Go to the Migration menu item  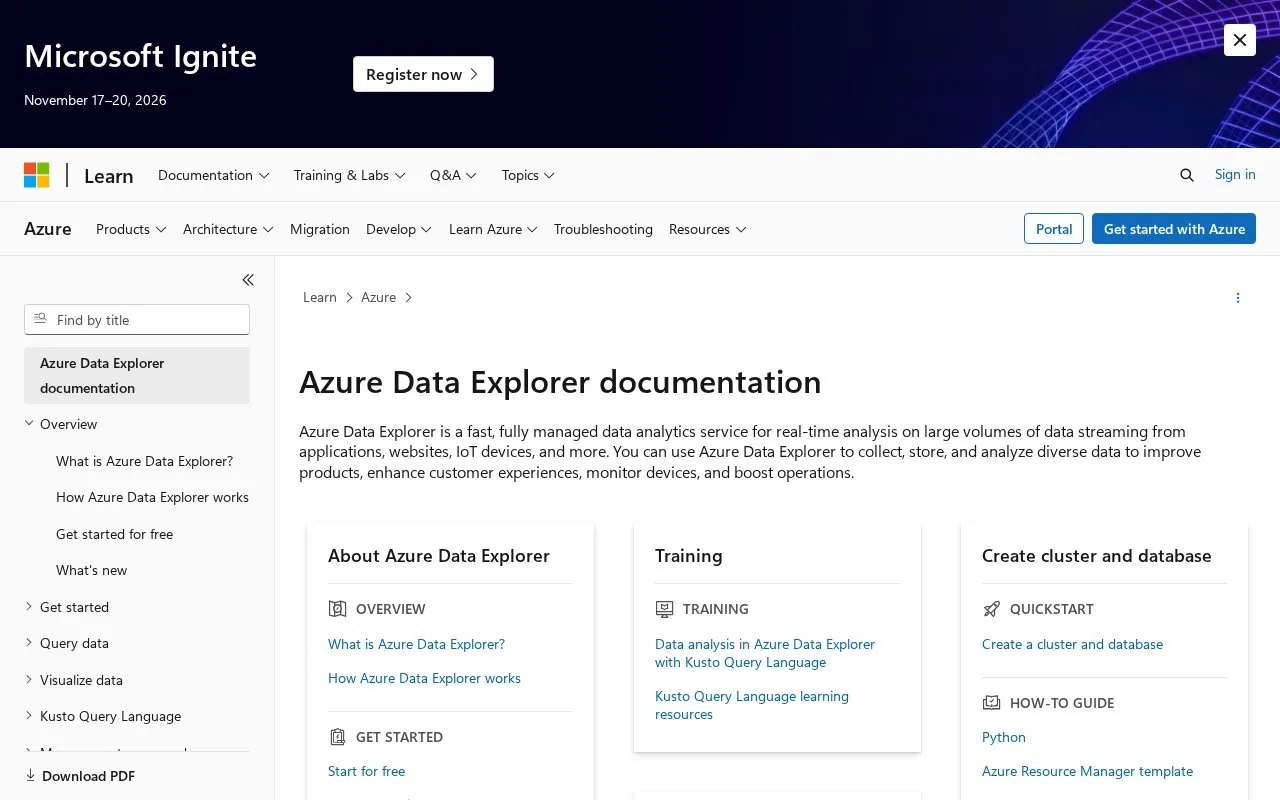320,229
